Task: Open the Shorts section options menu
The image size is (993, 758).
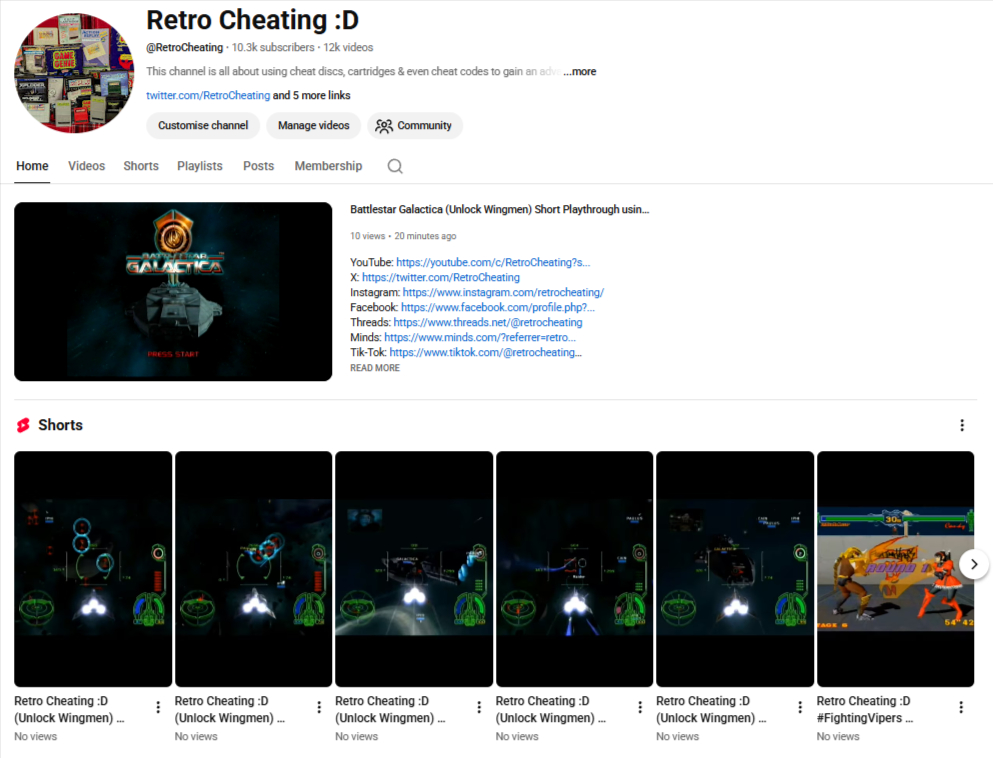Action: pyautogui.click(x=961, y=425)
